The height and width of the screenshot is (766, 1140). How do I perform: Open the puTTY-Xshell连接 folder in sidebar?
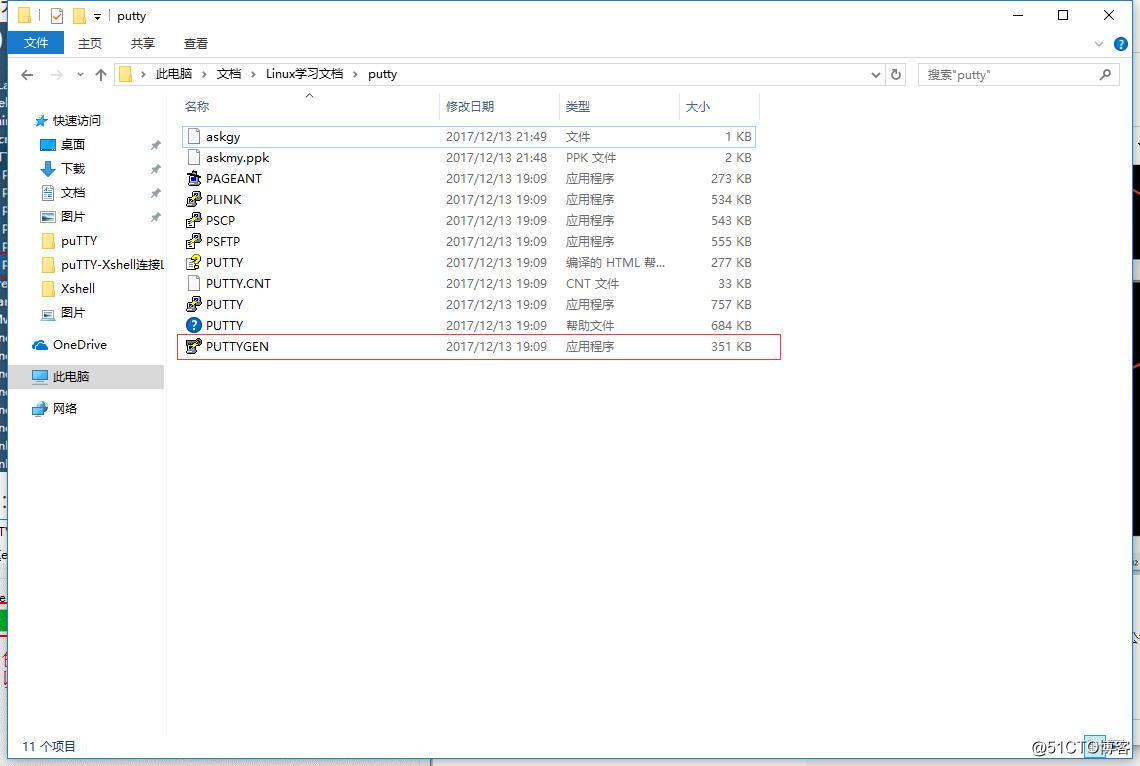pyautogui.click(x=103, y=265)
